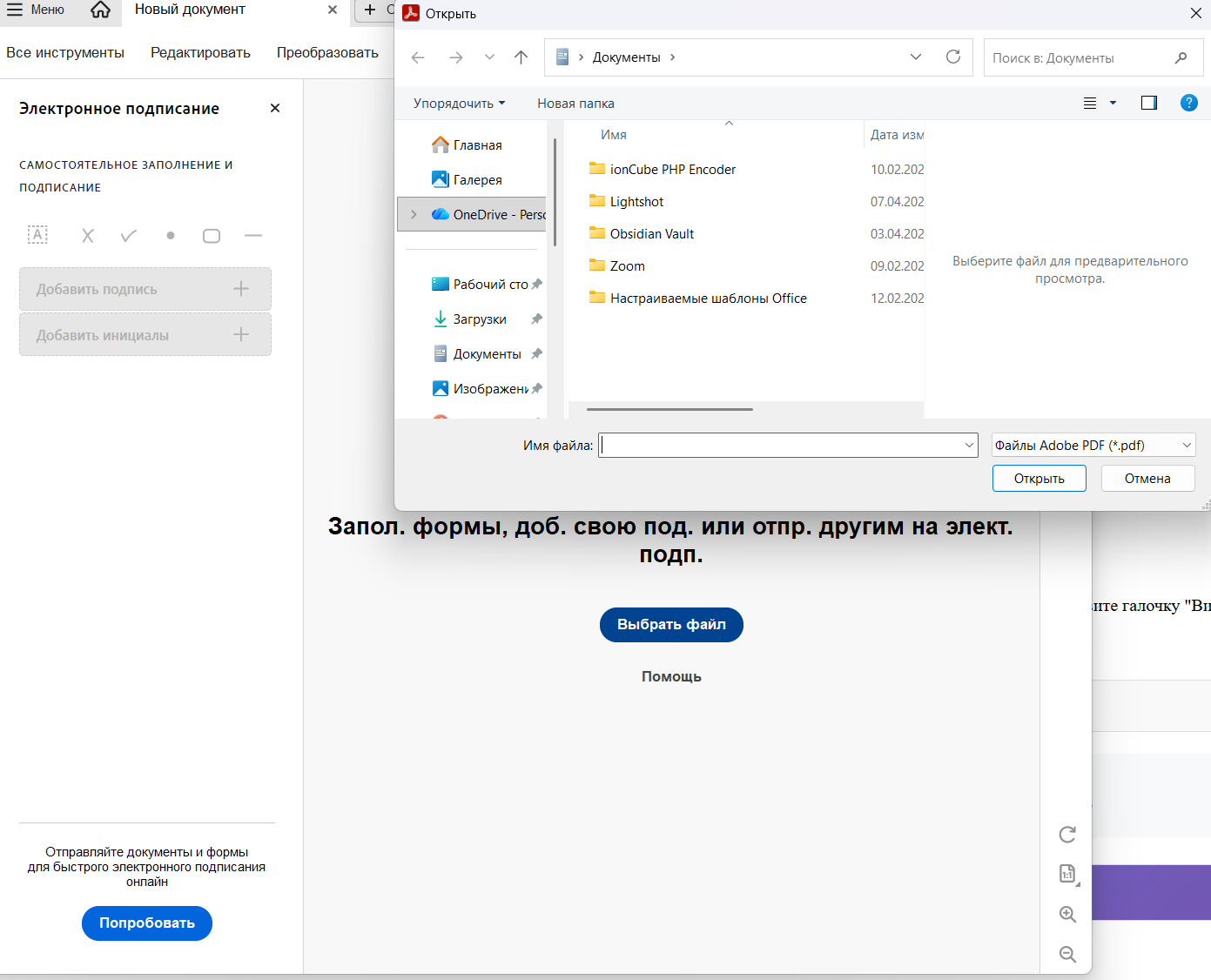Screen dimensions: 1211x980
Task: Select the line dash tool
Action: (253, 236)
